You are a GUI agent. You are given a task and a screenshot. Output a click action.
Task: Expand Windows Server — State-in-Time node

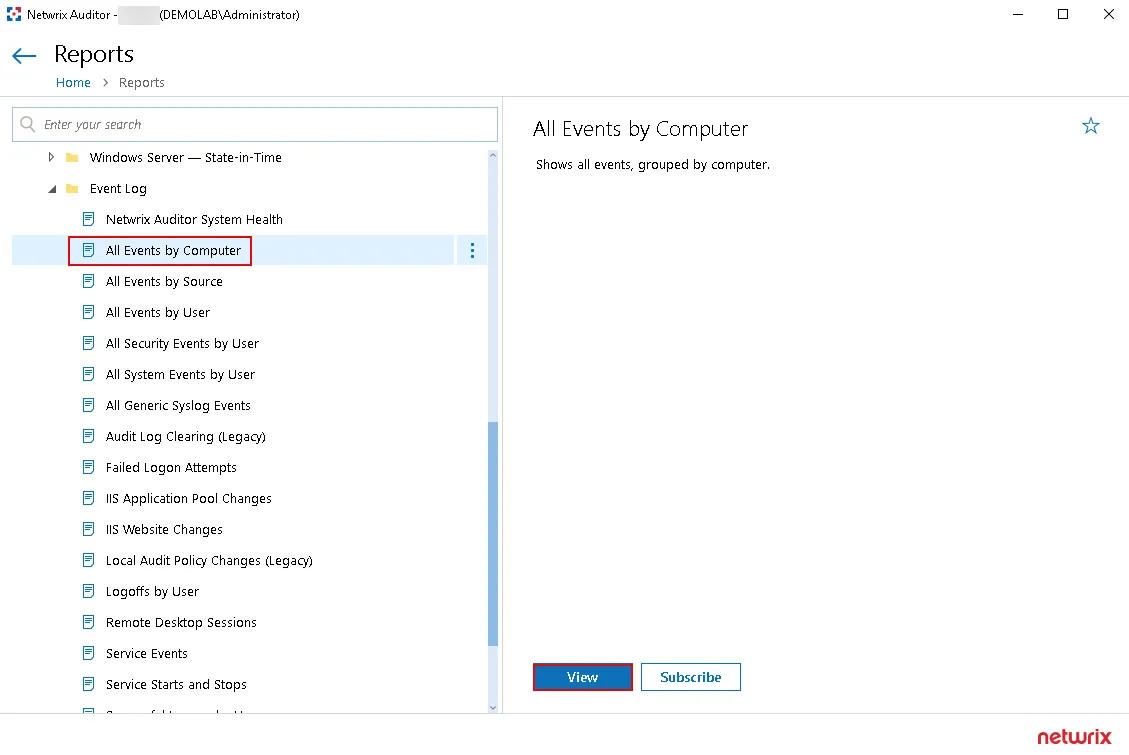(x=51, y=158)
